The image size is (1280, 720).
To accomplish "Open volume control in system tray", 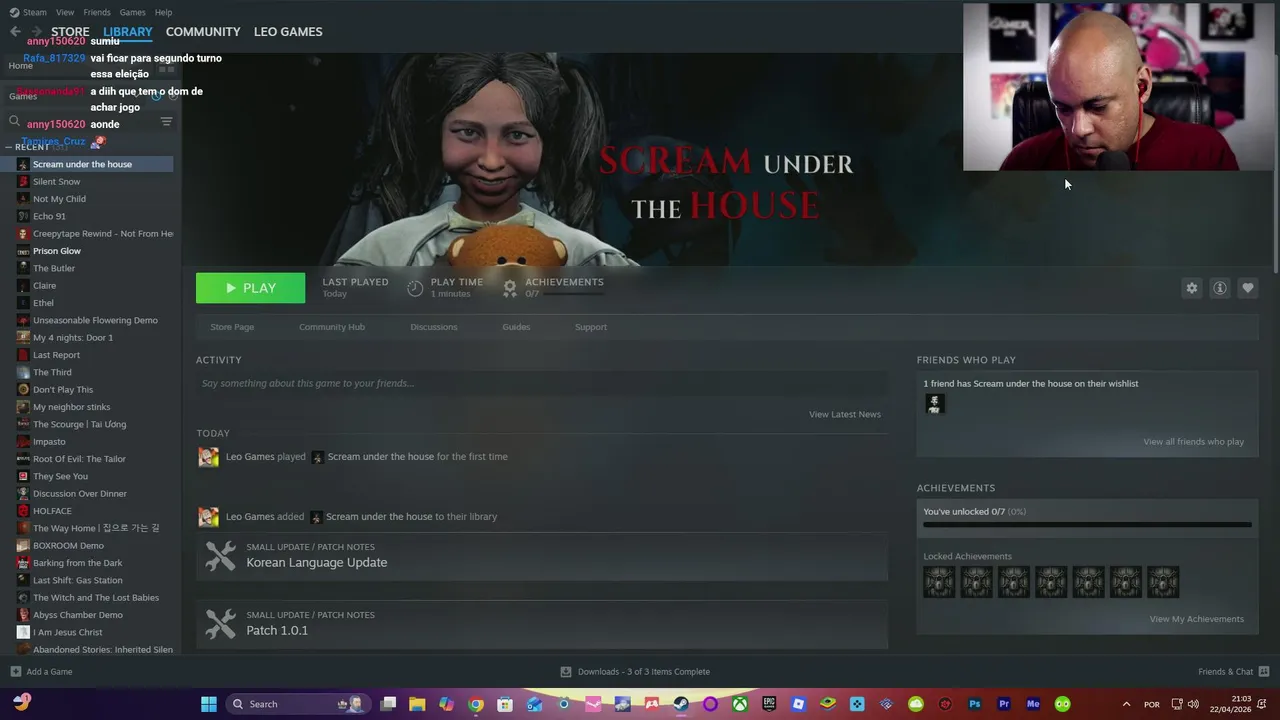I will pos(1193,704).
